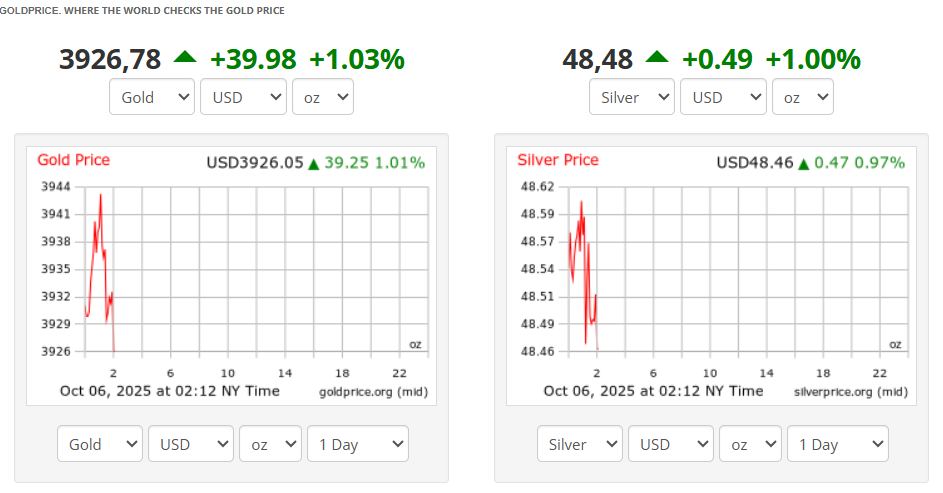943x493 pixels.
Task: Click the Silver Price chart title
Action: click(558, 160)
